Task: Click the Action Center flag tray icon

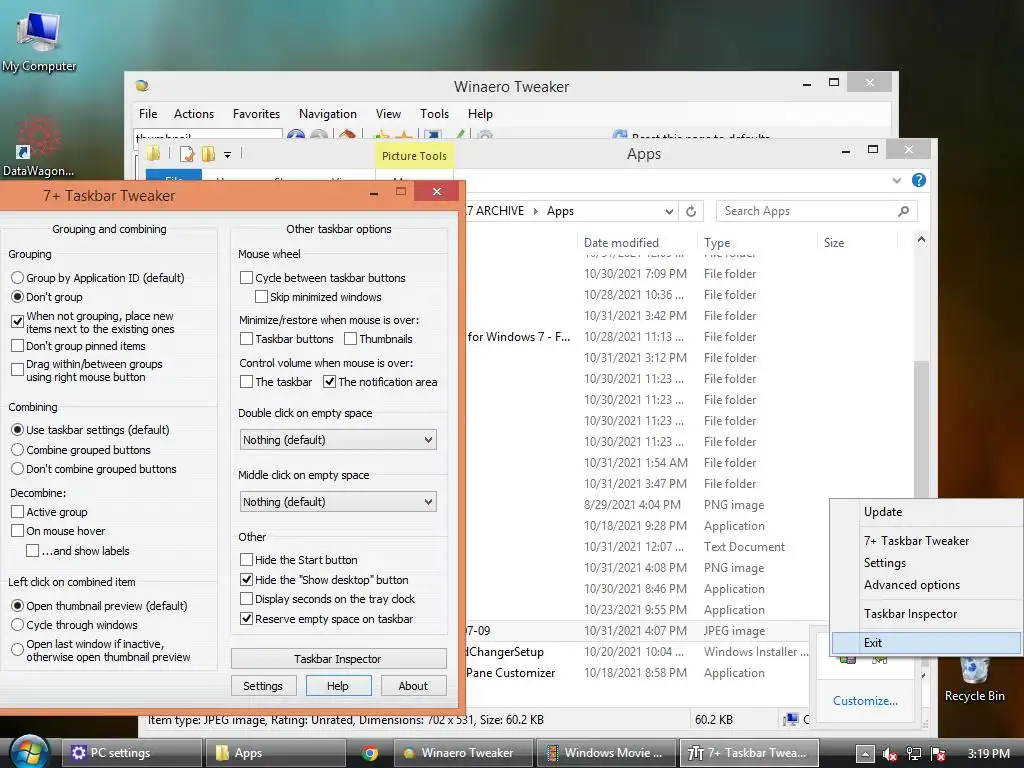Action: (x=938, y=754)
